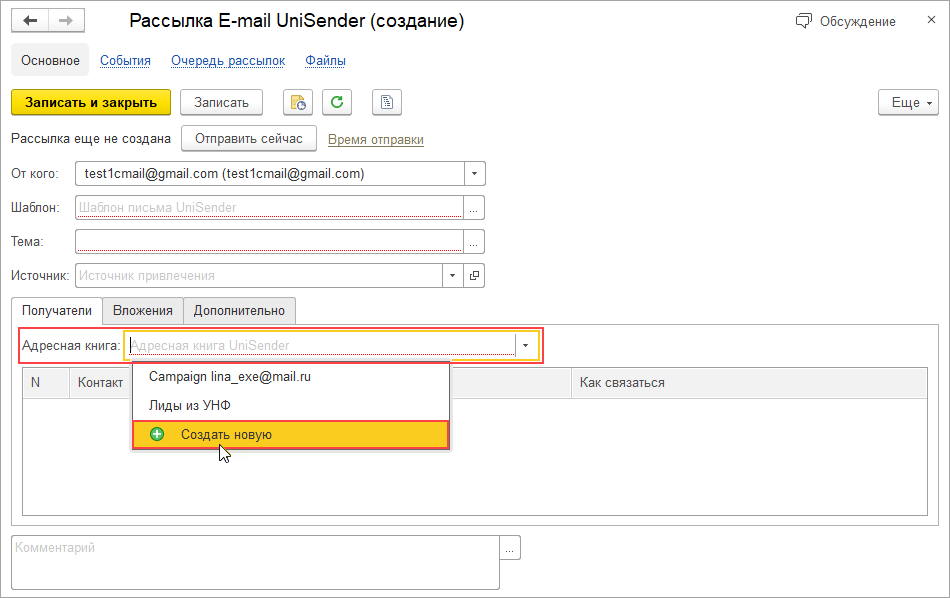950x598 pixels.
Task: Click ellipsis button next to Шаблон field
Action: click(475, 207)
